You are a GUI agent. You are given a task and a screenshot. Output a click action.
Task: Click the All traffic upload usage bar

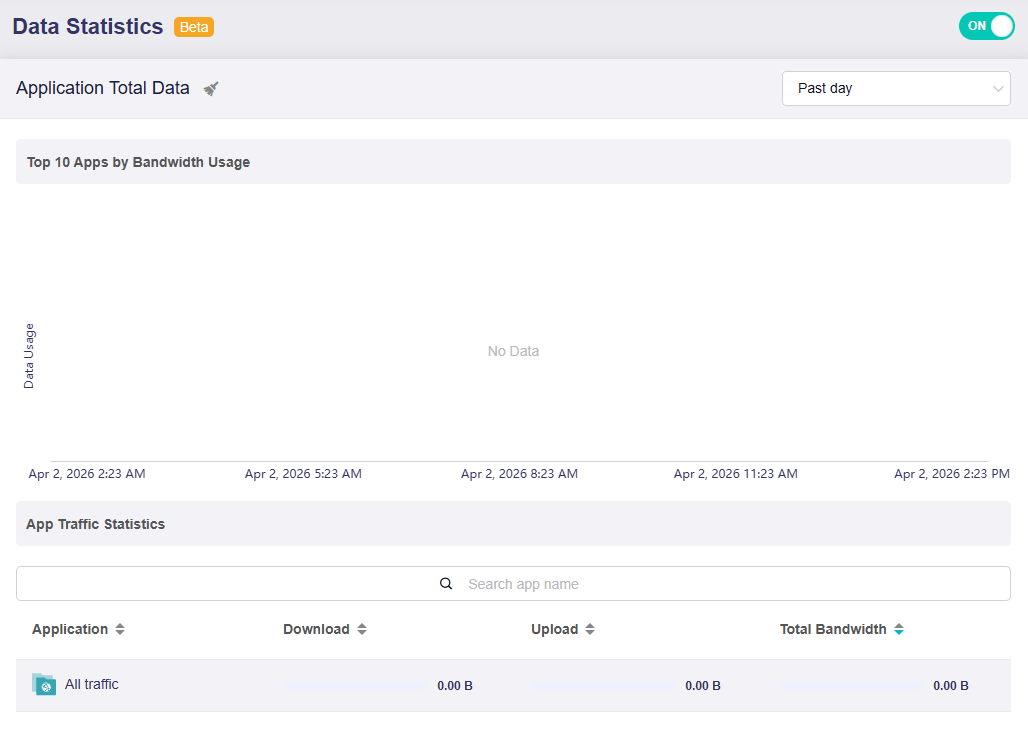[604, 686]
